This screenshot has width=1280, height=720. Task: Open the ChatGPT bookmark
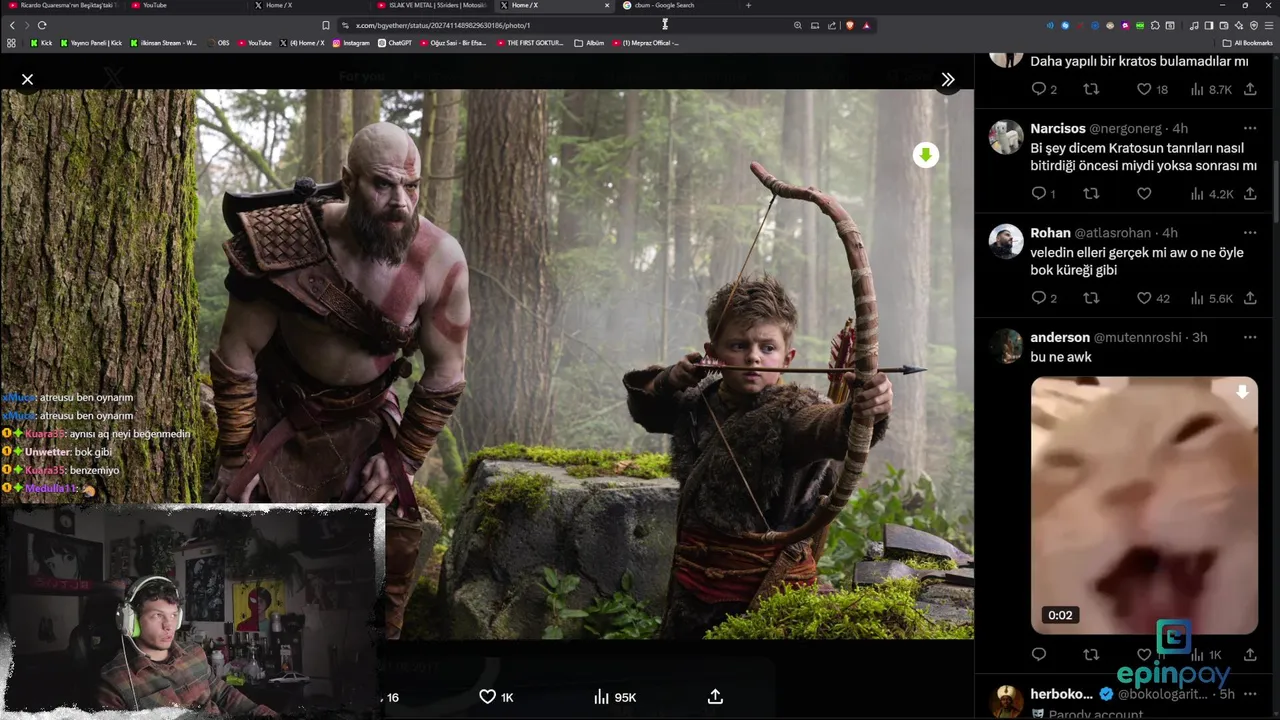pos(395,43)
